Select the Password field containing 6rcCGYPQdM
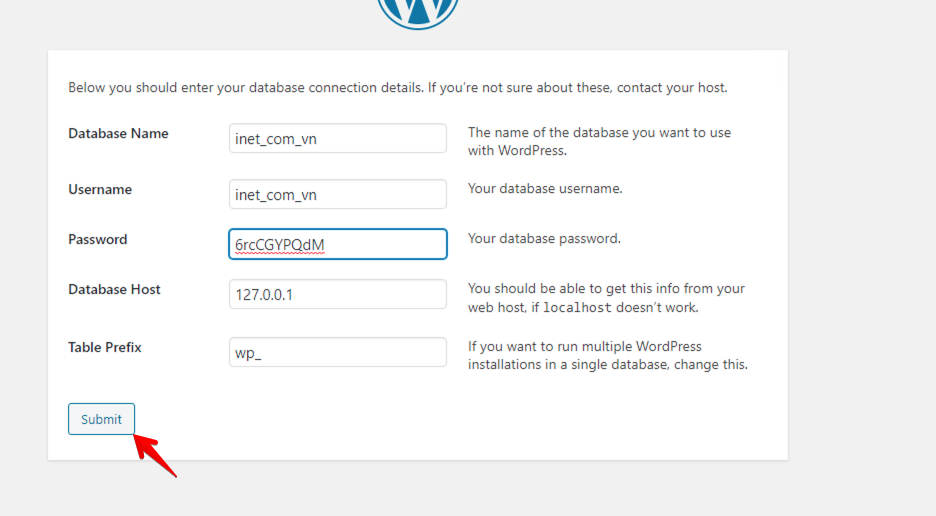Viewport: 936px width, 516px height. 338,244
